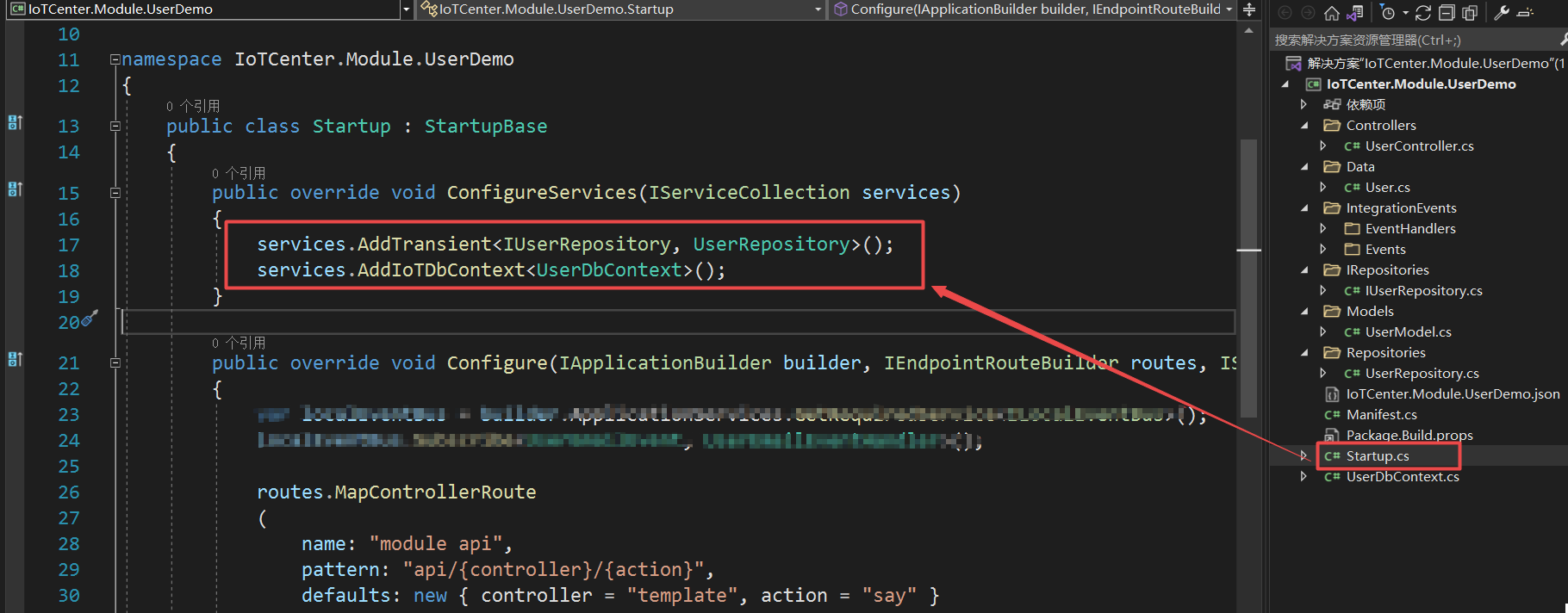Screen dimensions: 1568x613
Task: Click the vertical editor scrollbar thumb
Action: point(1249,277)
